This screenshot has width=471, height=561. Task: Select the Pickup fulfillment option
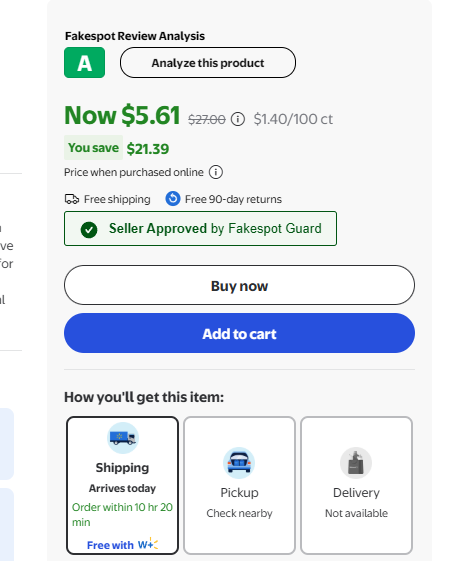239,486
